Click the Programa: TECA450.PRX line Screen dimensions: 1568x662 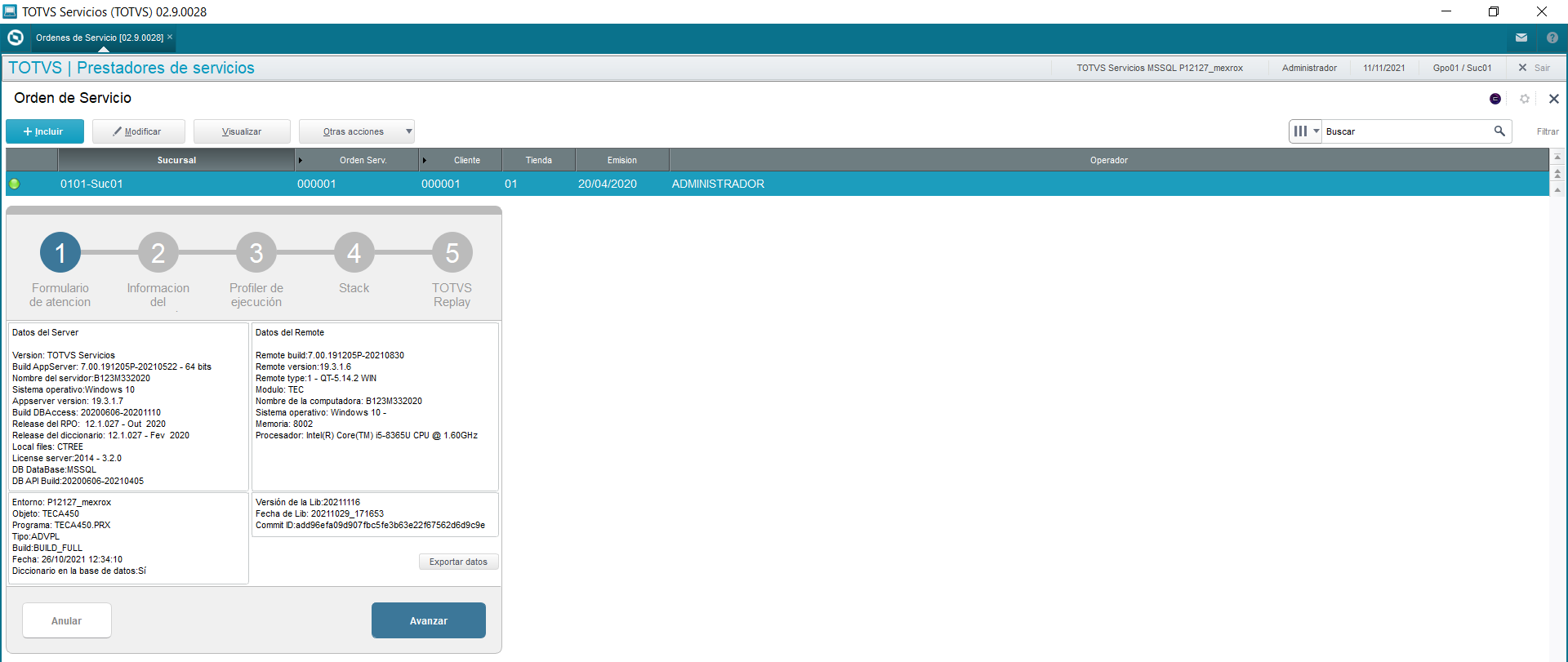(x=61, y=525)
